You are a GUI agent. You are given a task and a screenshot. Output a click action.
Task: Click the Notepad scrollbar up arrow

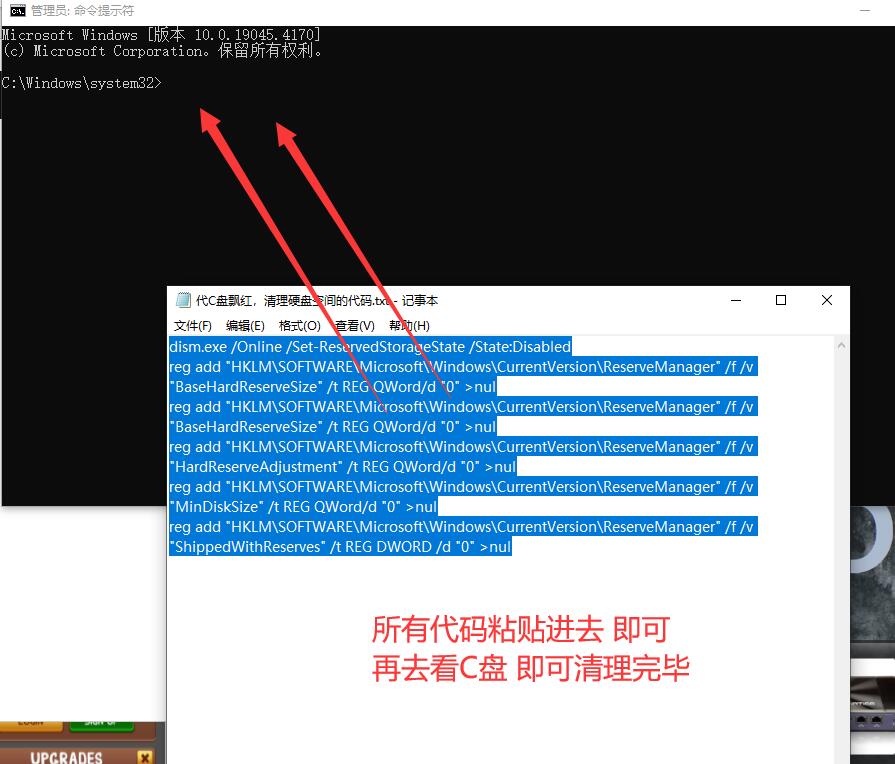point(841,345)
